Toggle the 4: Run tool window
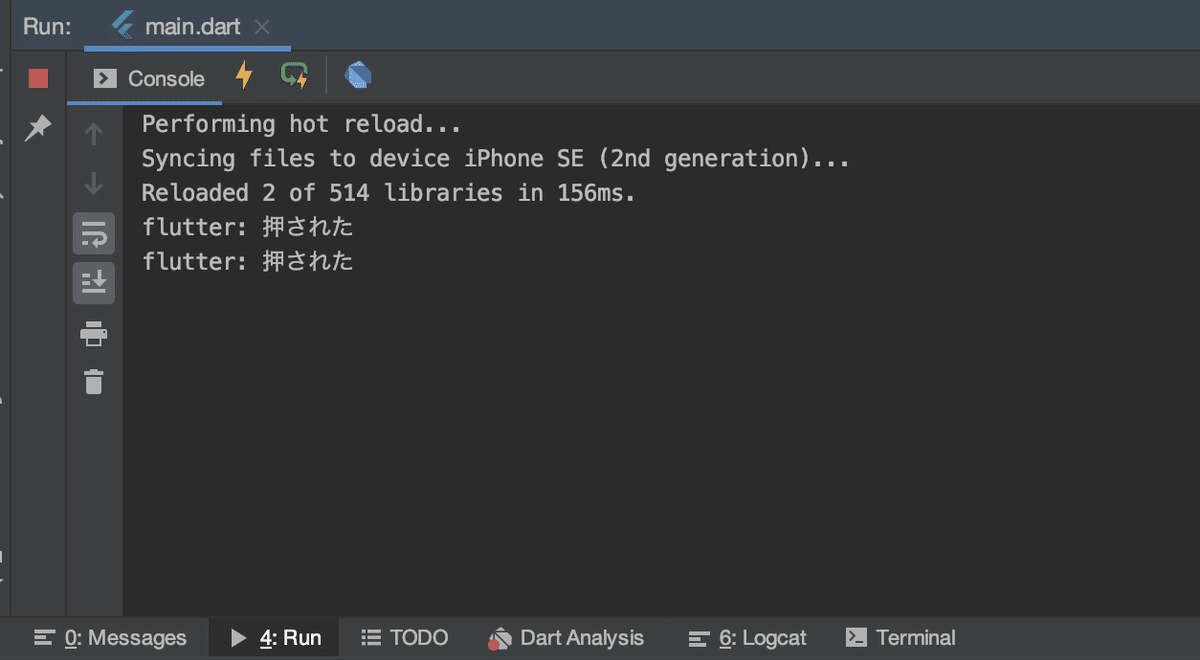Image resolution: width=1200 pixels, height=660 pixels. 276,638
